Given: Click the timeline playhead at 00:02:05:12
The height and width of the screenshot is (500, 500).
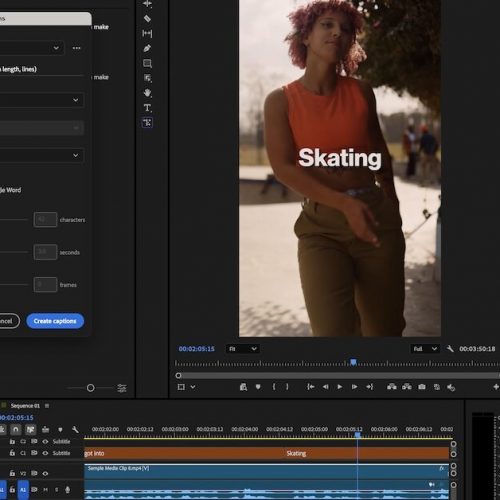Looking at the screenshot, I should point(358,435).
